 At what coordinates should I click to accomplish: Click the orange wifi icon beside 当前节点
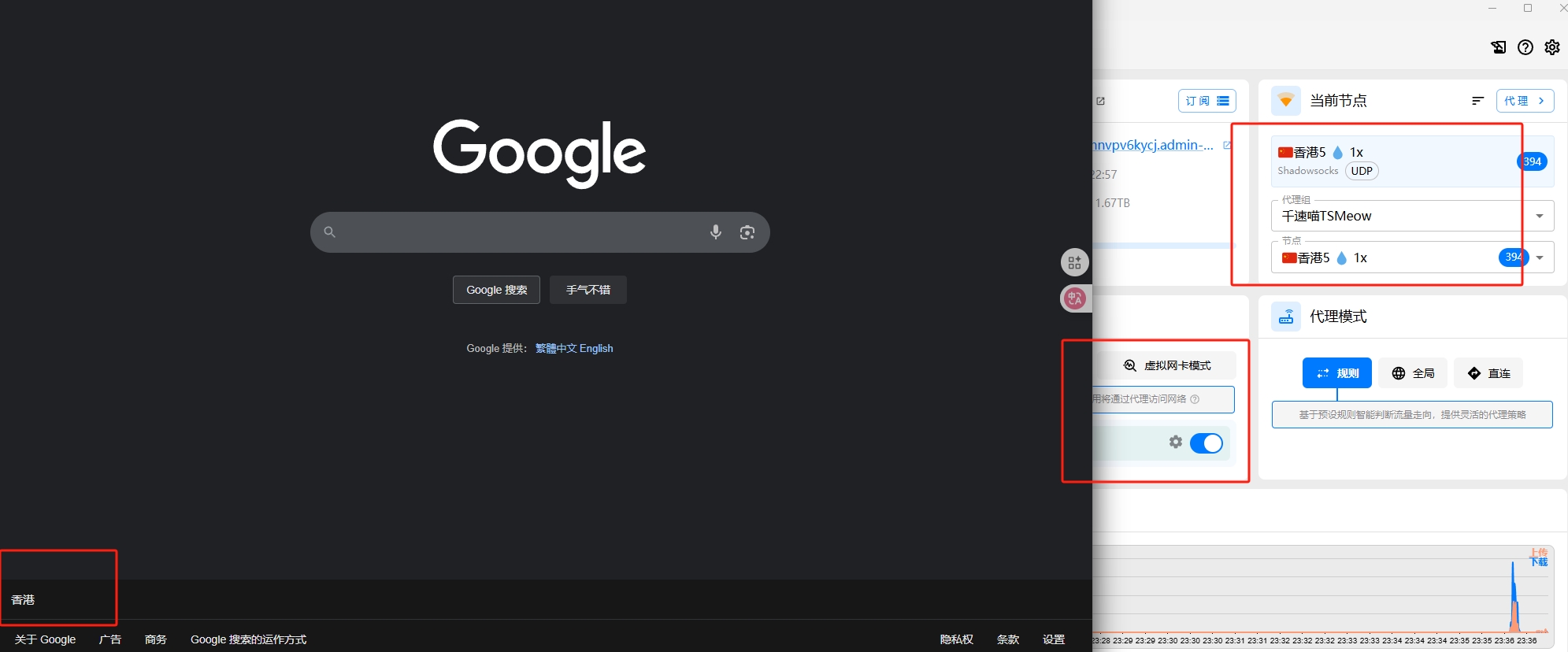point(1286,101)
